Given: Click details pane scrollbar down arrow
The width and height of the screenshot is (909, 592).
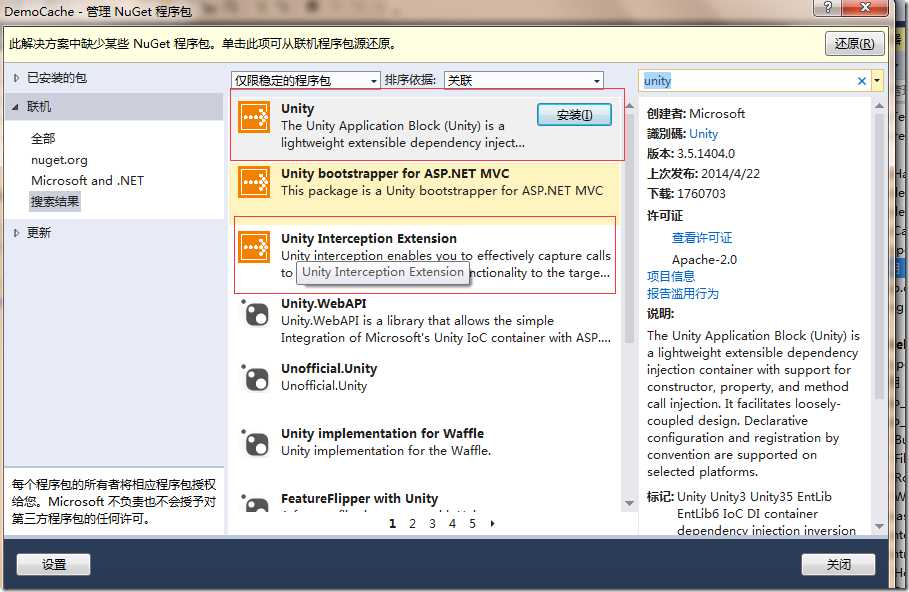Looking at the screenshot, I should tap(879, 526).
